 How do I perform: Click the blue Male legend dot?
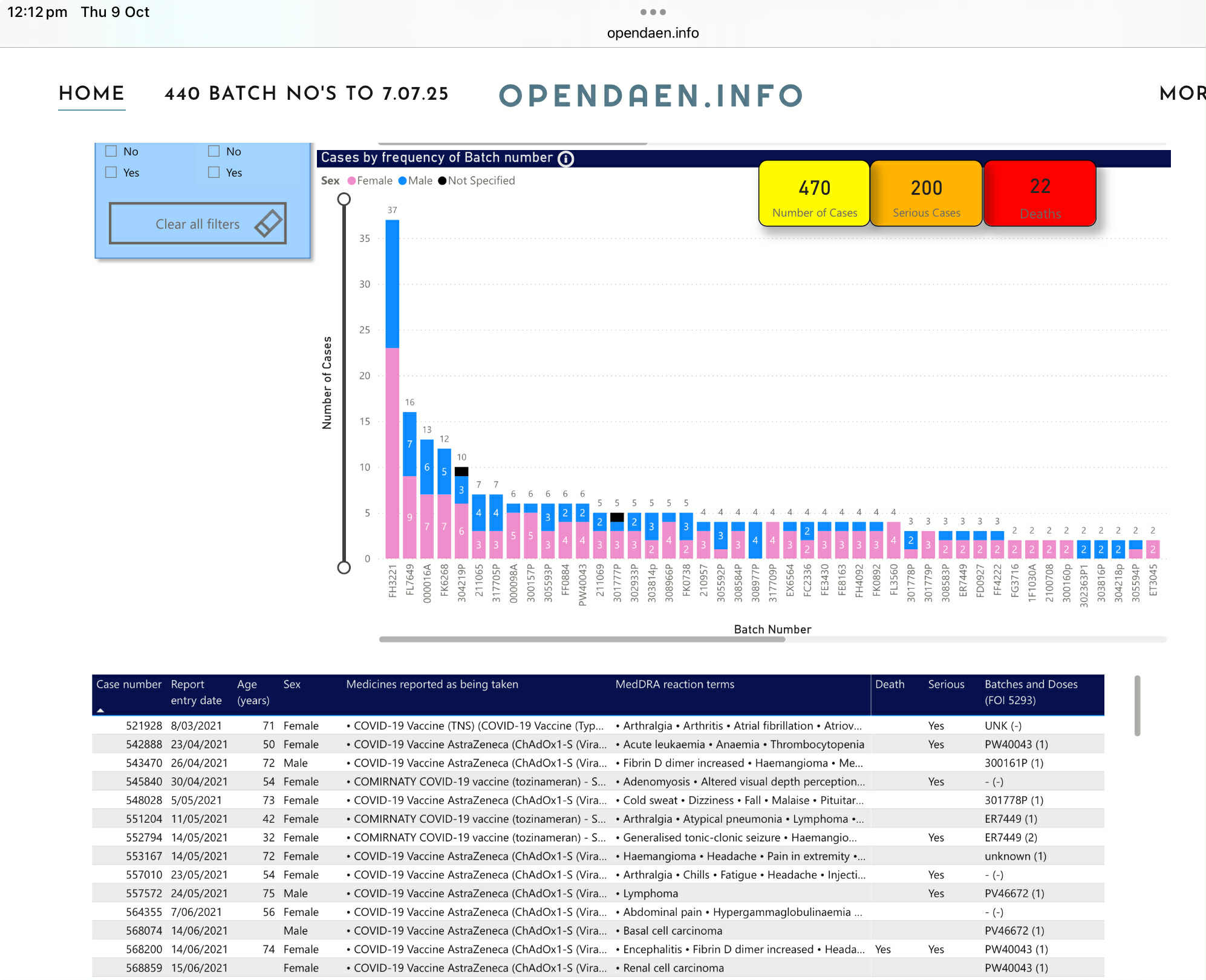point(402,181)
